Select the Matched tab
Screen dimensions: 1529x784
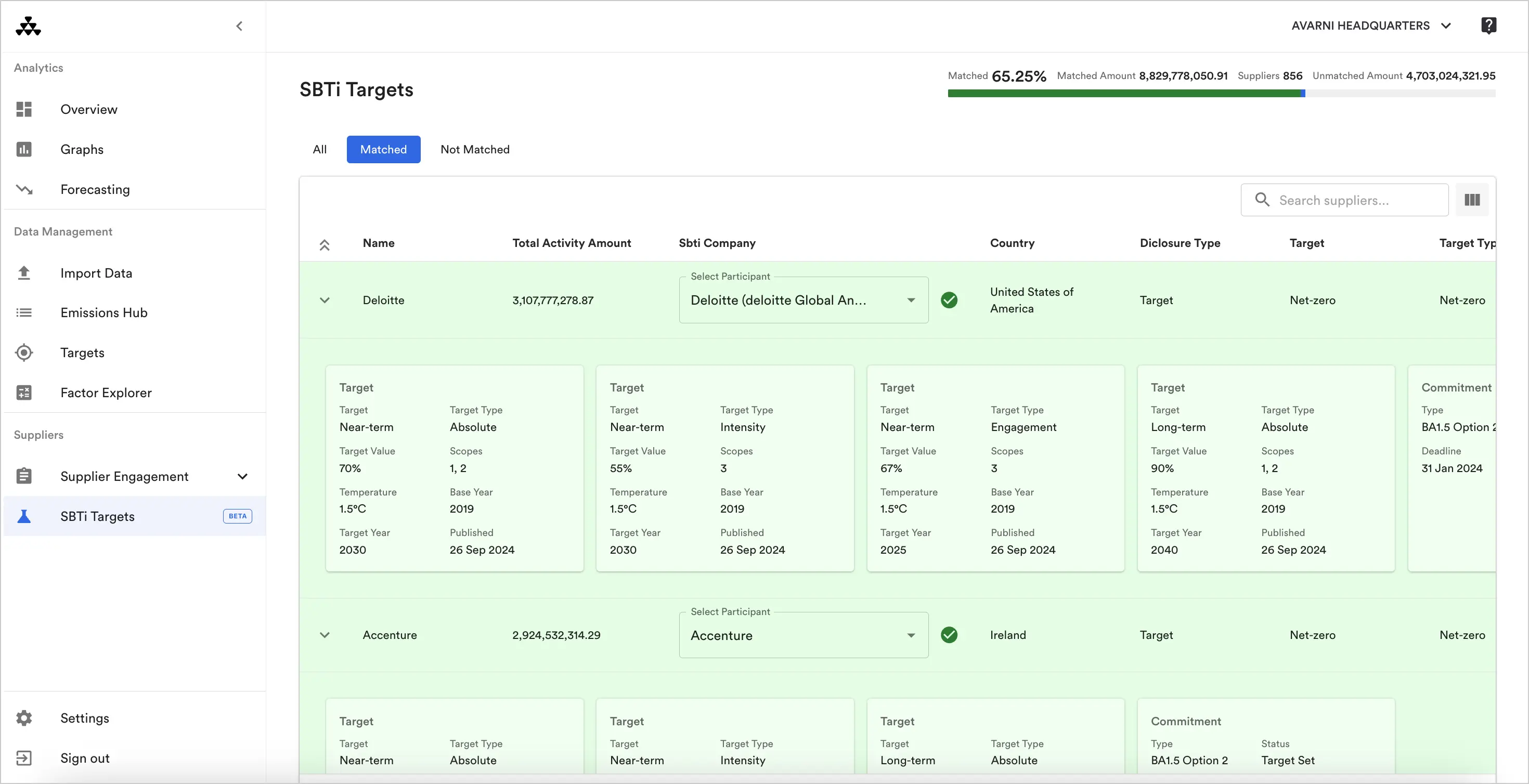click(x=383, y=150)
